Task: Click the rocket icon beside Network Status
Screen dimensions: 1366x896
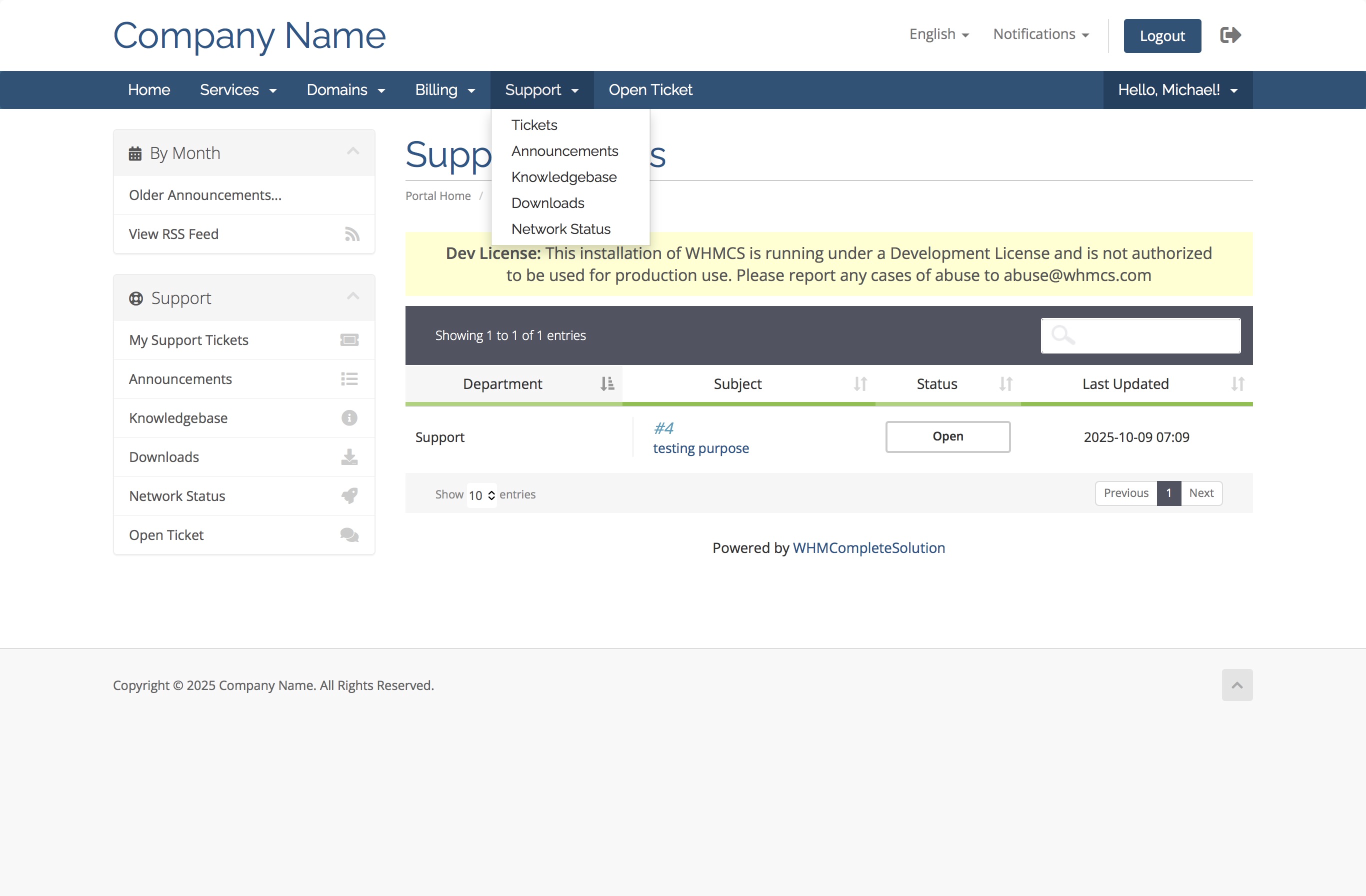Action: (349, 496)
